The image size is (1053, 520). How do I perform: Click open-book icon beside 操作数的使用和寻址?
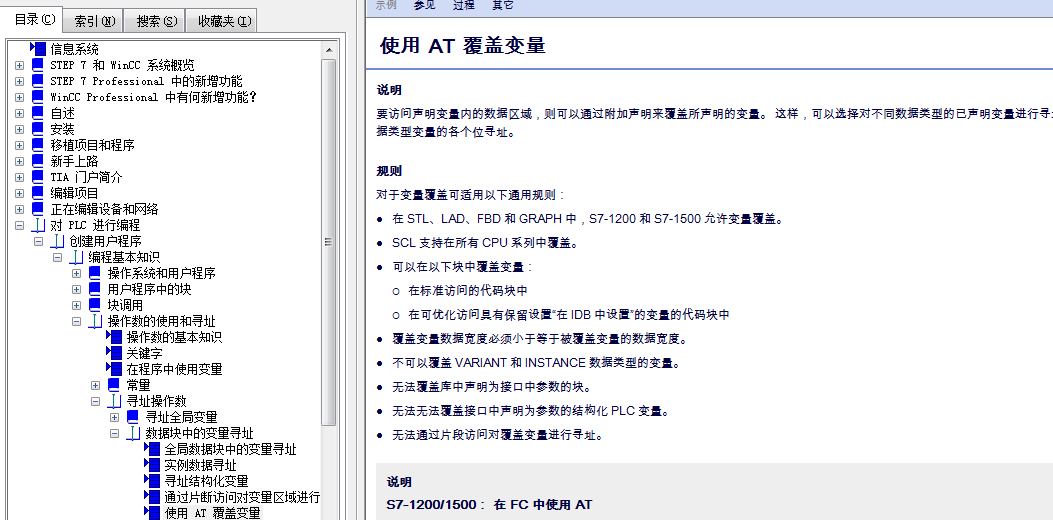tap(95, 321)
